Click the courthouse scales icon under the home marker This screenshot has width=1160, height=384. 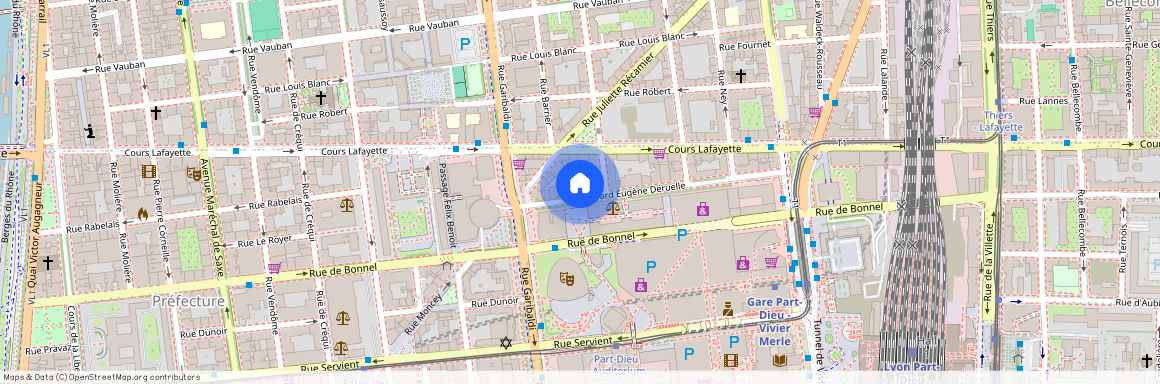(x=613, y=208)
